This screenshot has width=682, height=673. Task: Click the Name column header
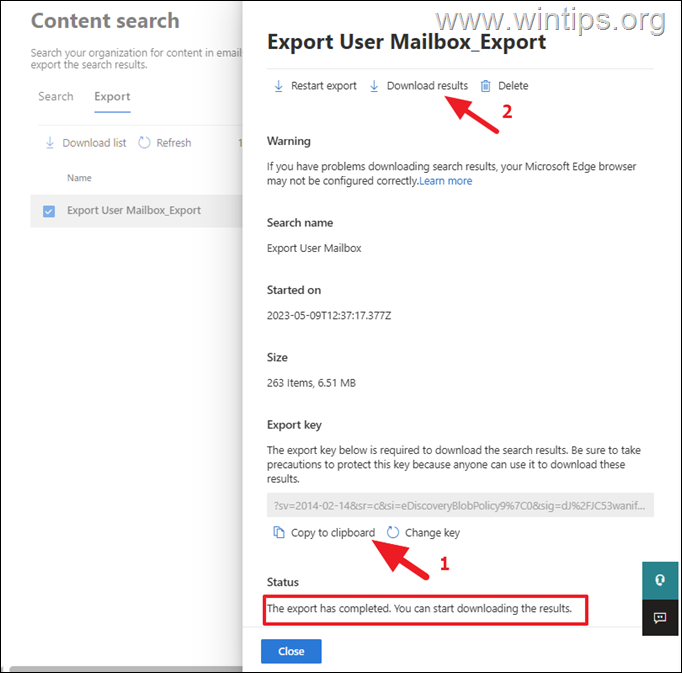(79, 178)
